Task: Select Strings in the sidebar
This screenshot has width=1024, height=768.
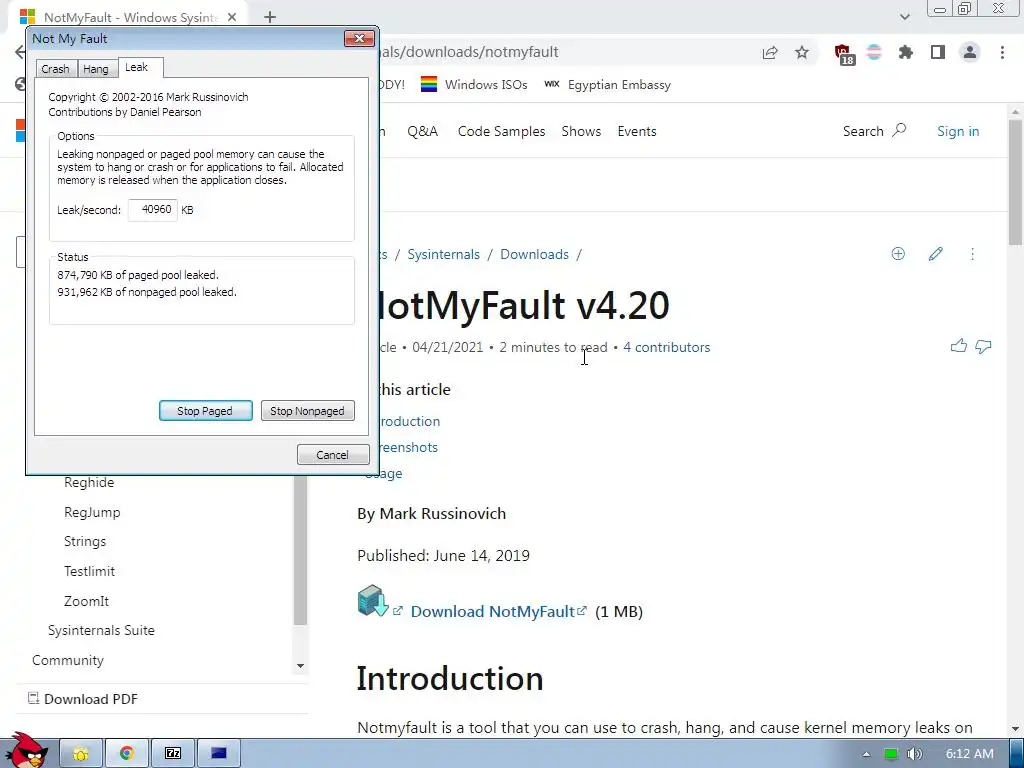Action: click(x=85, y=542)
